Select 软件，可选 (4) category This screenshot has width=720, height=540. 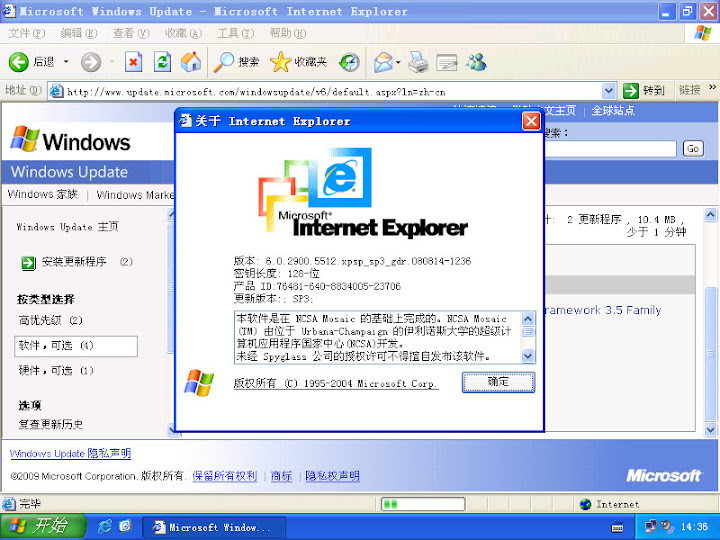point(76,346)
